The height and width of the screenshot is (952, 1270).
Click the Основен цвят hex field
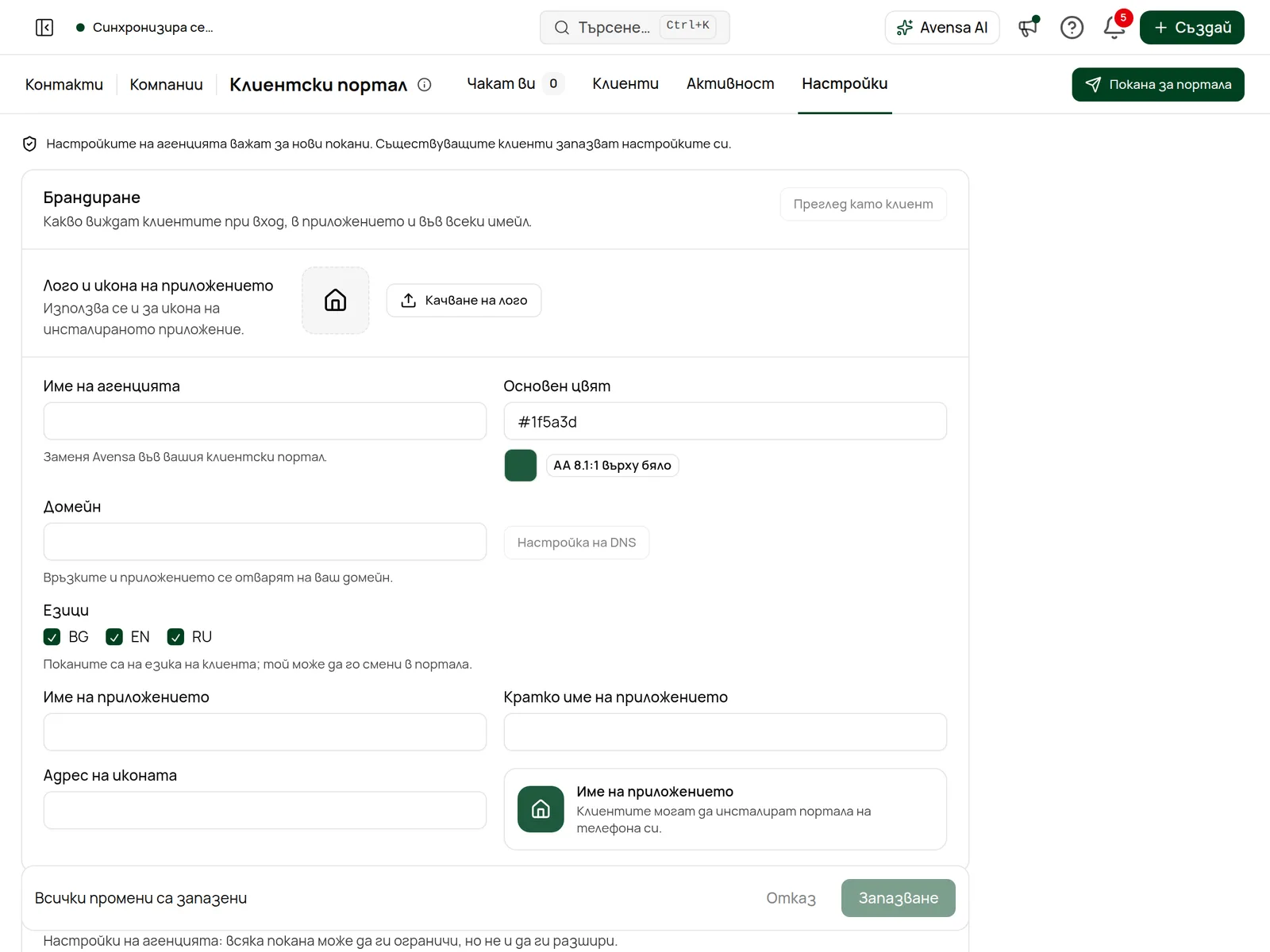coord(725,421)
